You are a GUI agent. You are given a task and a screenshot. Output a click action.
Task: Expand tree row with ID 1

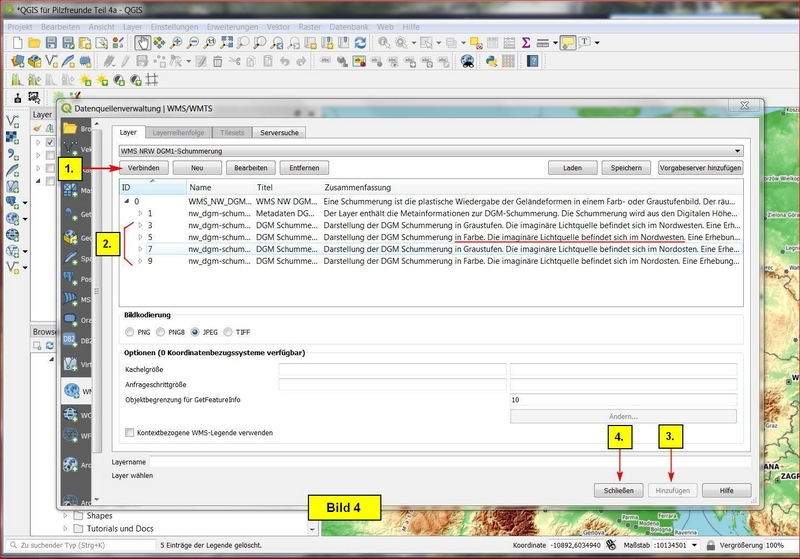tap(140, 213)
